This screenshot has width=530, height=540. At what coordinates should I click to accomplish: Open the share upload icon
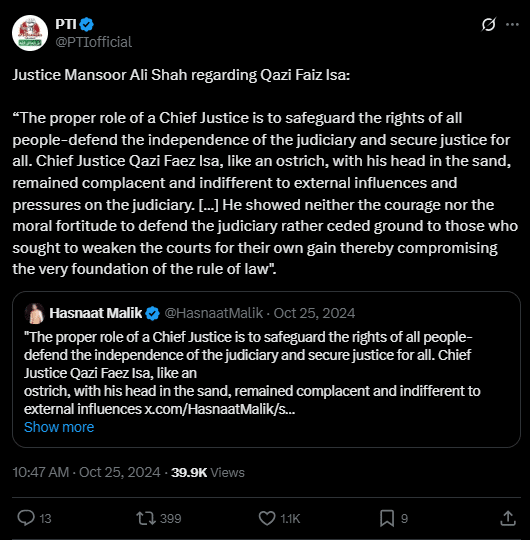click(x=508, y=518)
